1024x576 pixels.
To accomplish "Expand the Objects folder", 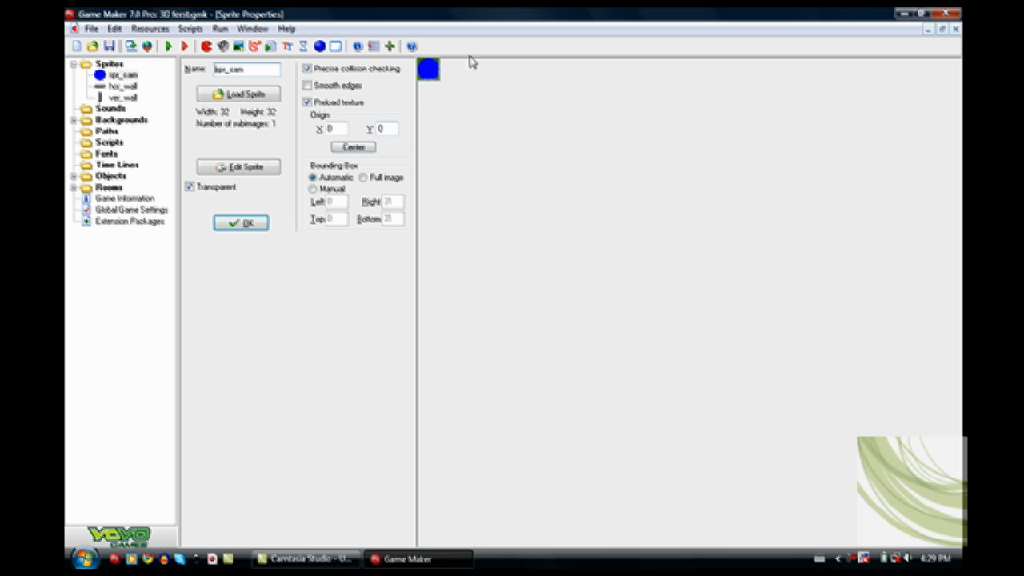I will click(x=73, y=176).
